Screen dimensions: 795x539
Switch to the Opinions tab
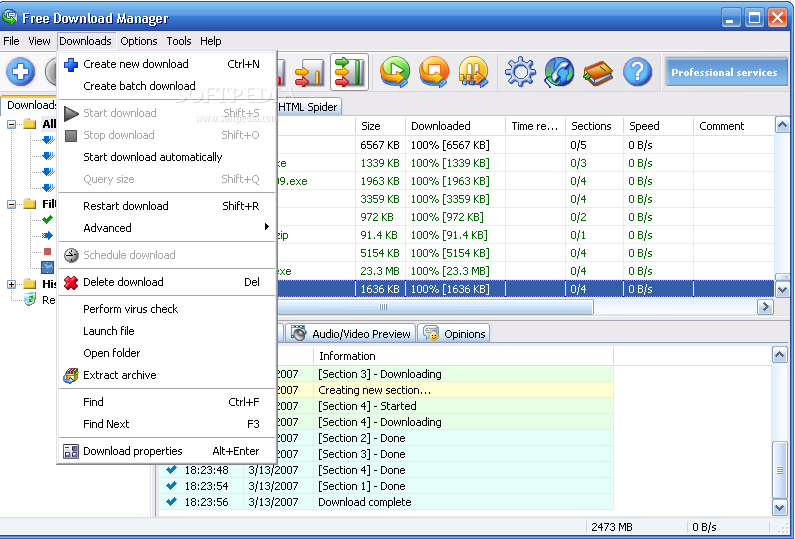454,334
